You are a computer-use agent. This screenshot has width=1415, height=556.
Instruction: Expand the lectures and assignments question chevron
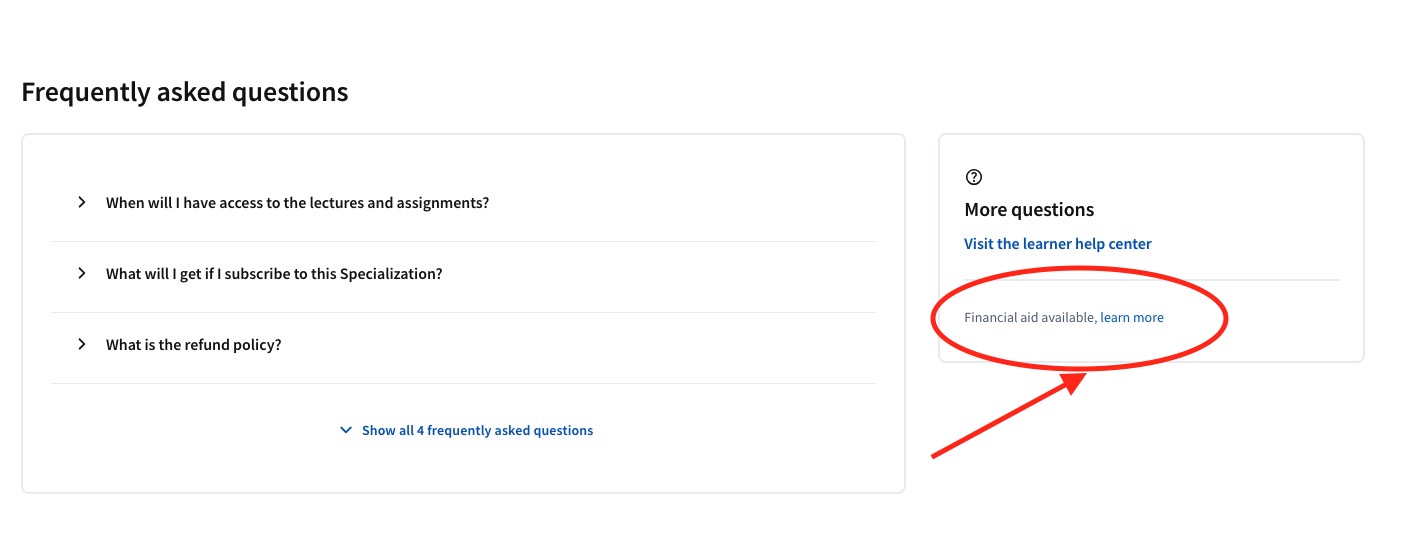(82, 202)
